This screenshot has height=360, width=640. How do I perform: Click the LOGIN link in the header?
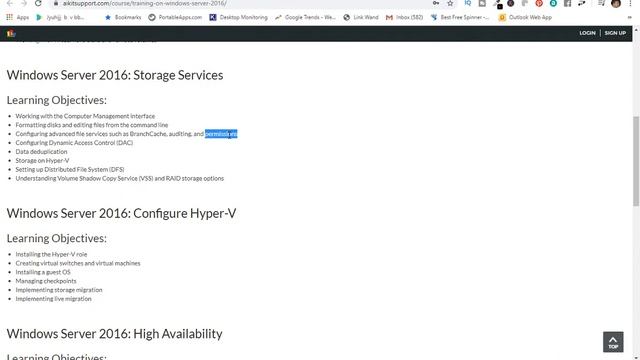coord(587,33)
